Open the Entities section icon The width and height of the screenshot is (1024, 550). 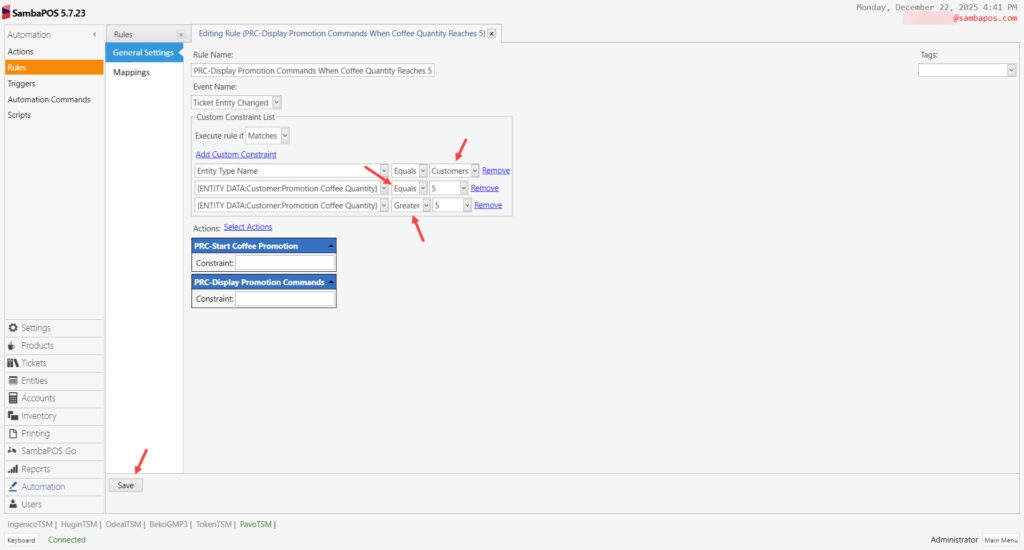click(13, 381)
